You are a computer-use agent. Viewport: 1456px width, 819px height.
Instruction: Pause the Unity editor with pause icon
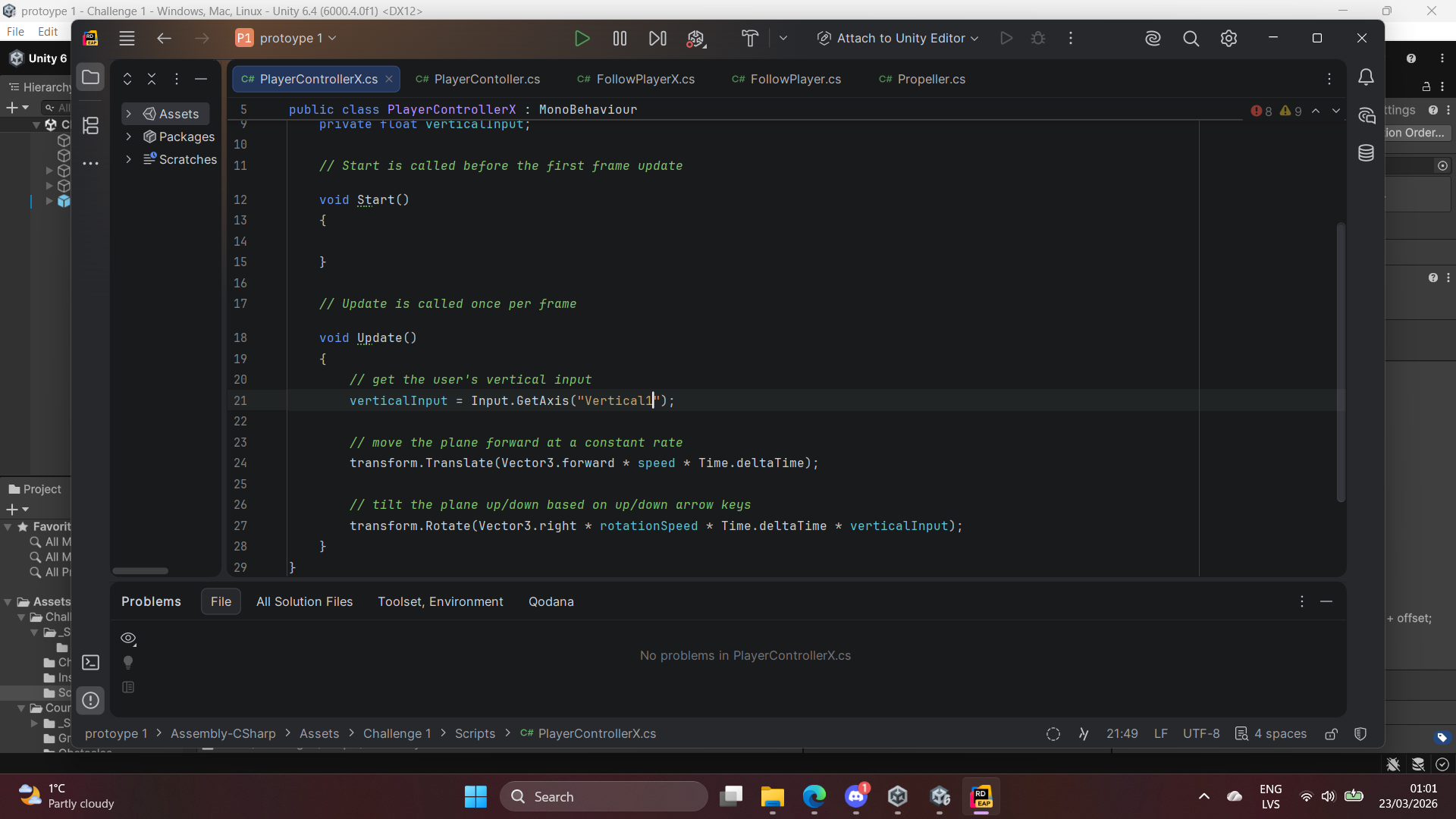[x=620, y=39]
